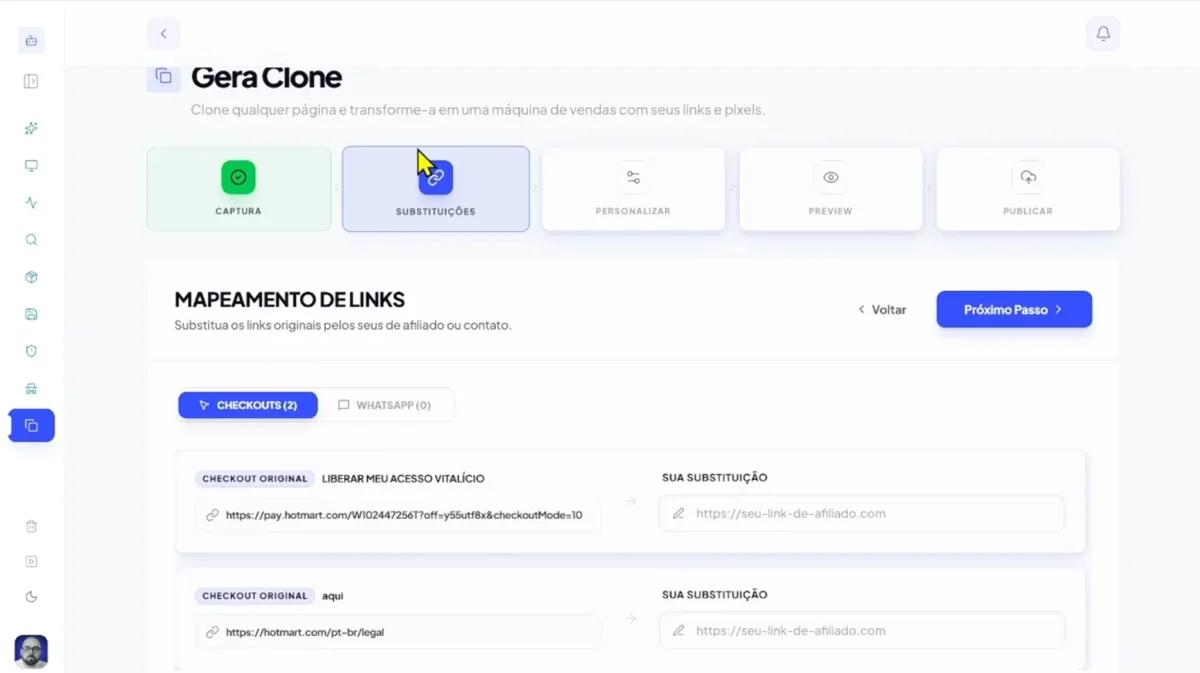Viewport: 1200px width, 673px height.
Task: Toggle dark mode with the moon icon
Action: [x=31, y=596]
